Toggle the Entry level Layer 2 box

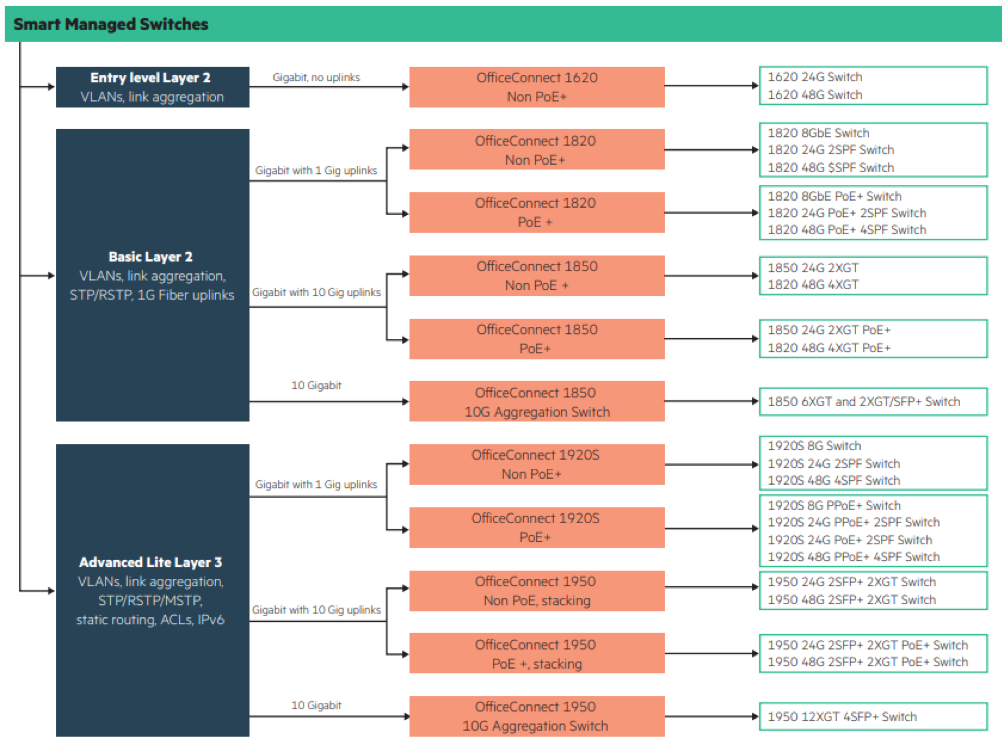[152, 87]
